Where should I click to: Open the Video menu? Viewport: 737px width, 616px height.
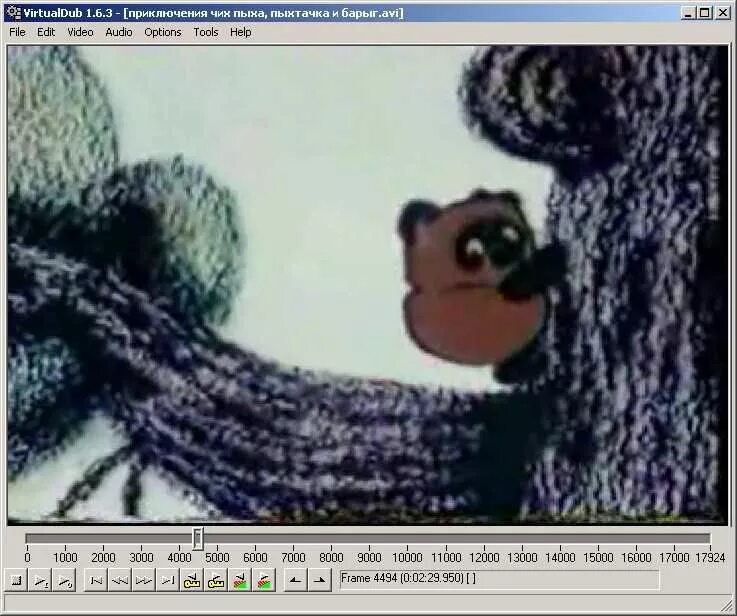[x=80, y=32]
